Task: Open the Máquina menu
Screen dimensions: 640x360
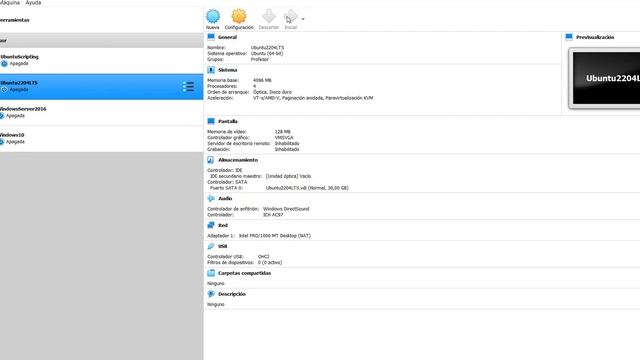Action: pos(10,2)
